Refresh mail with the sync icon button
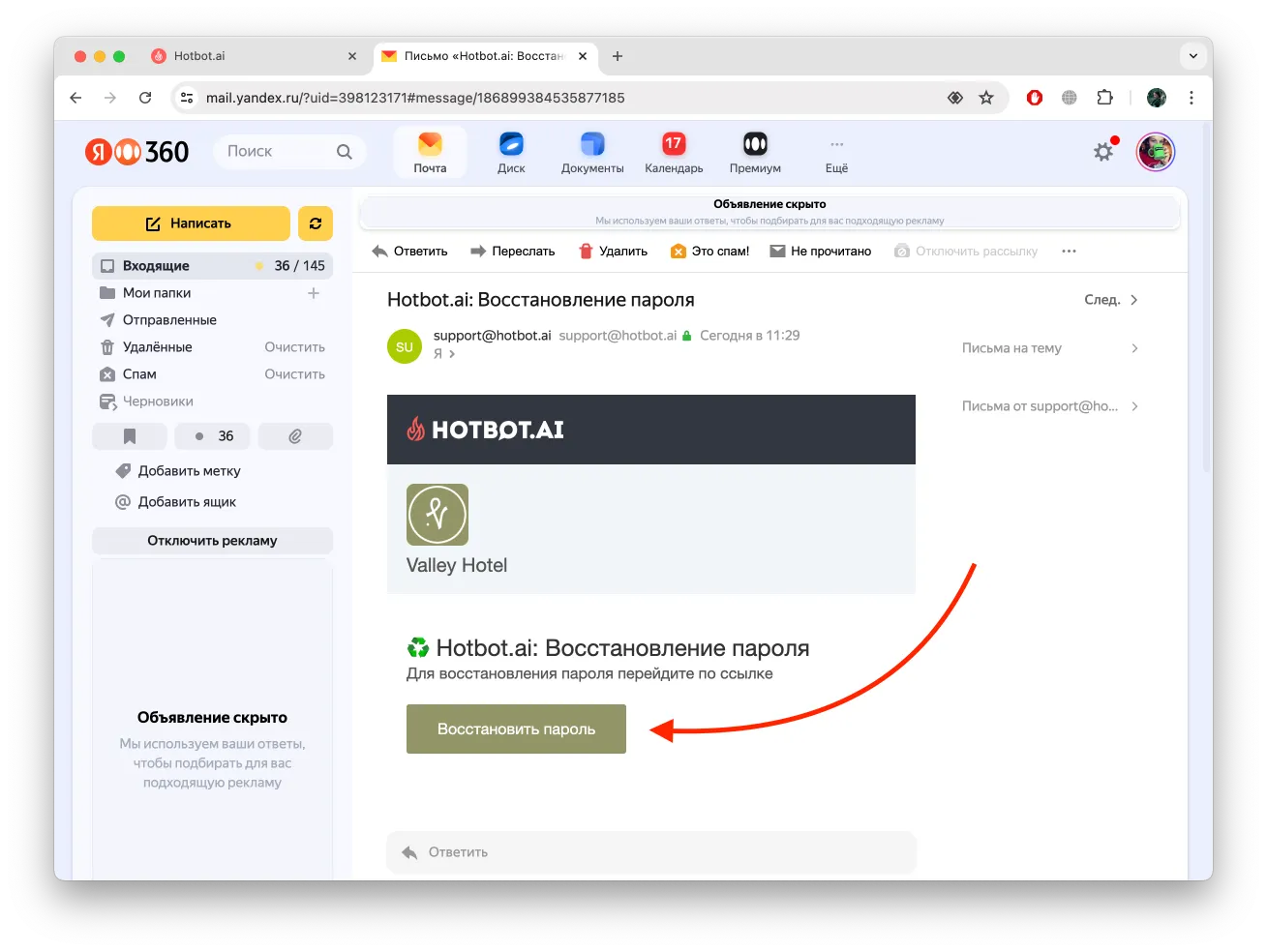 316,223
